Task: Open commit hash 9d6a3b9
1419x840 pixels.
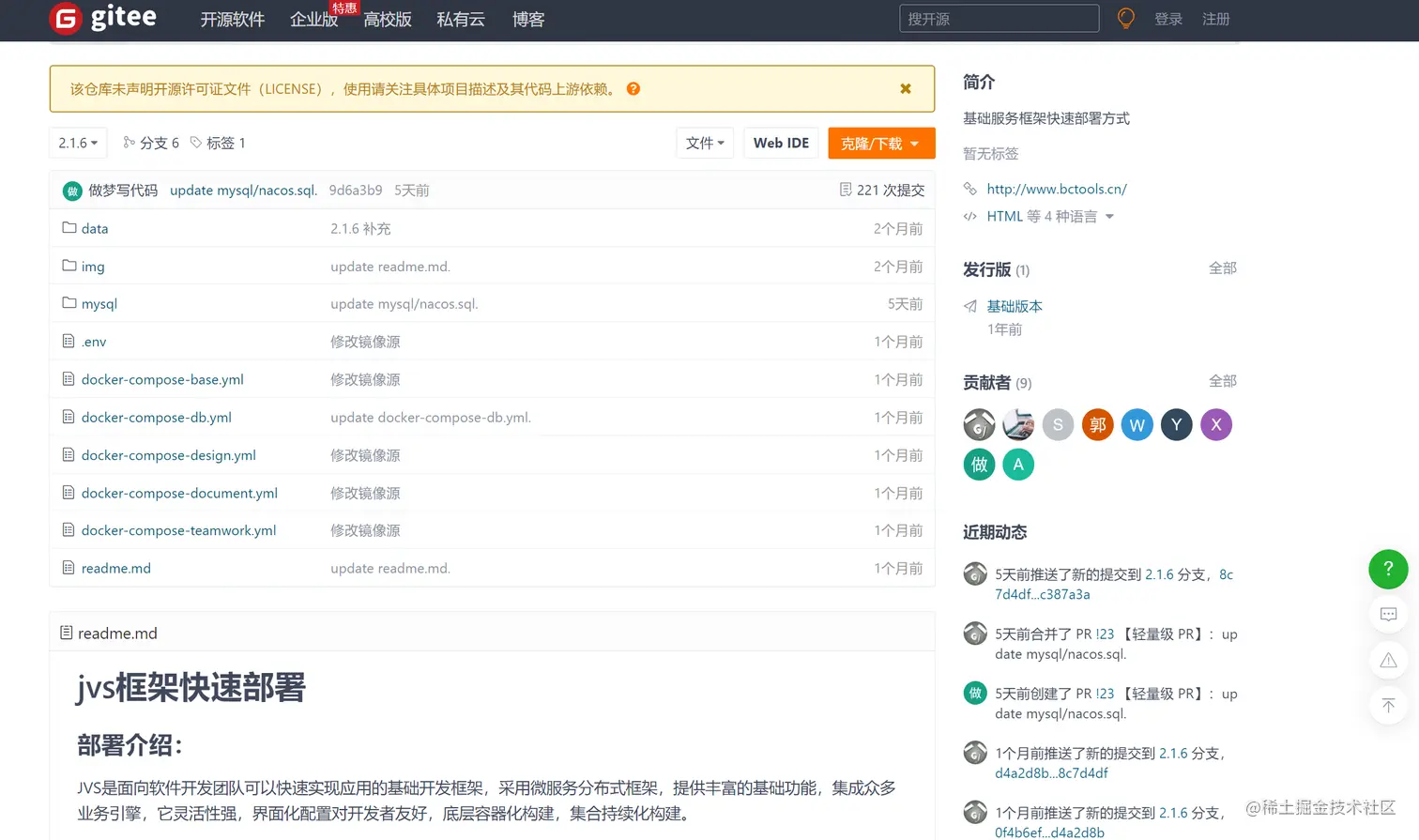Action: coord(356,191)
